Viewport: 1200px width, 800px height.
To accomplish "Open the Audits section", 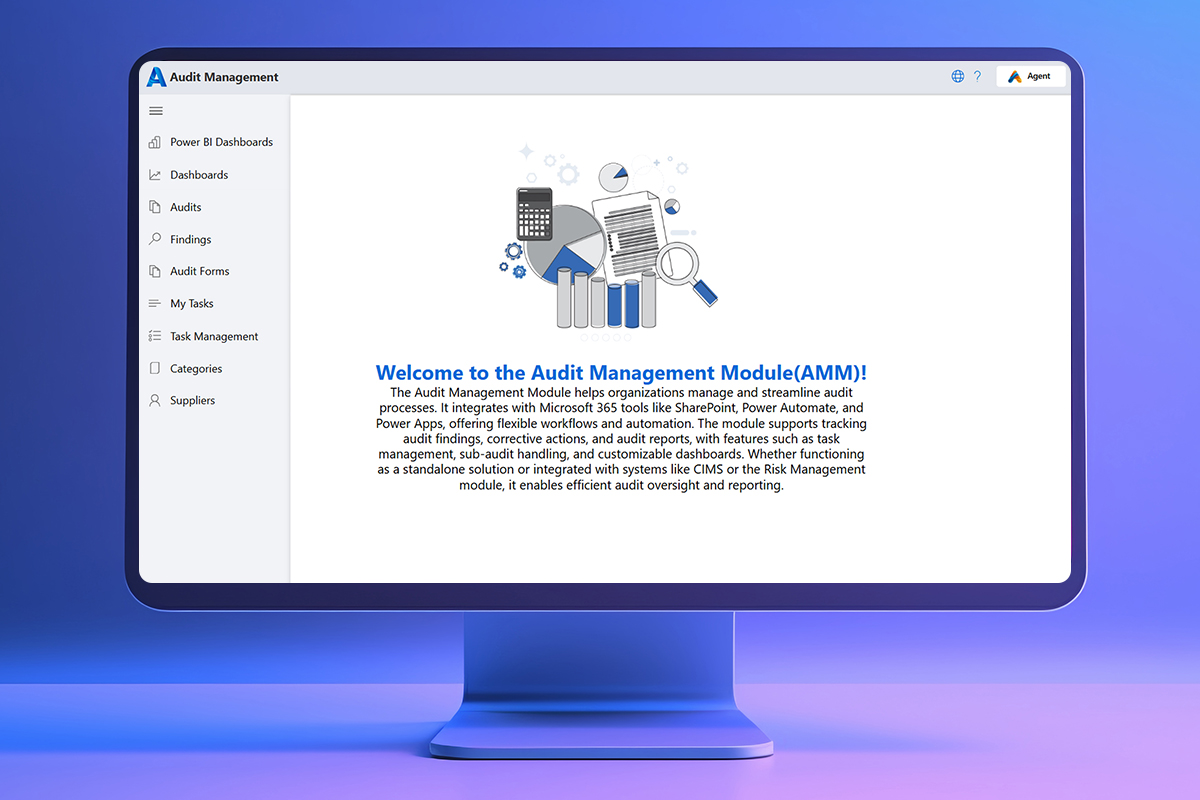I will click(x=186, y=207).
